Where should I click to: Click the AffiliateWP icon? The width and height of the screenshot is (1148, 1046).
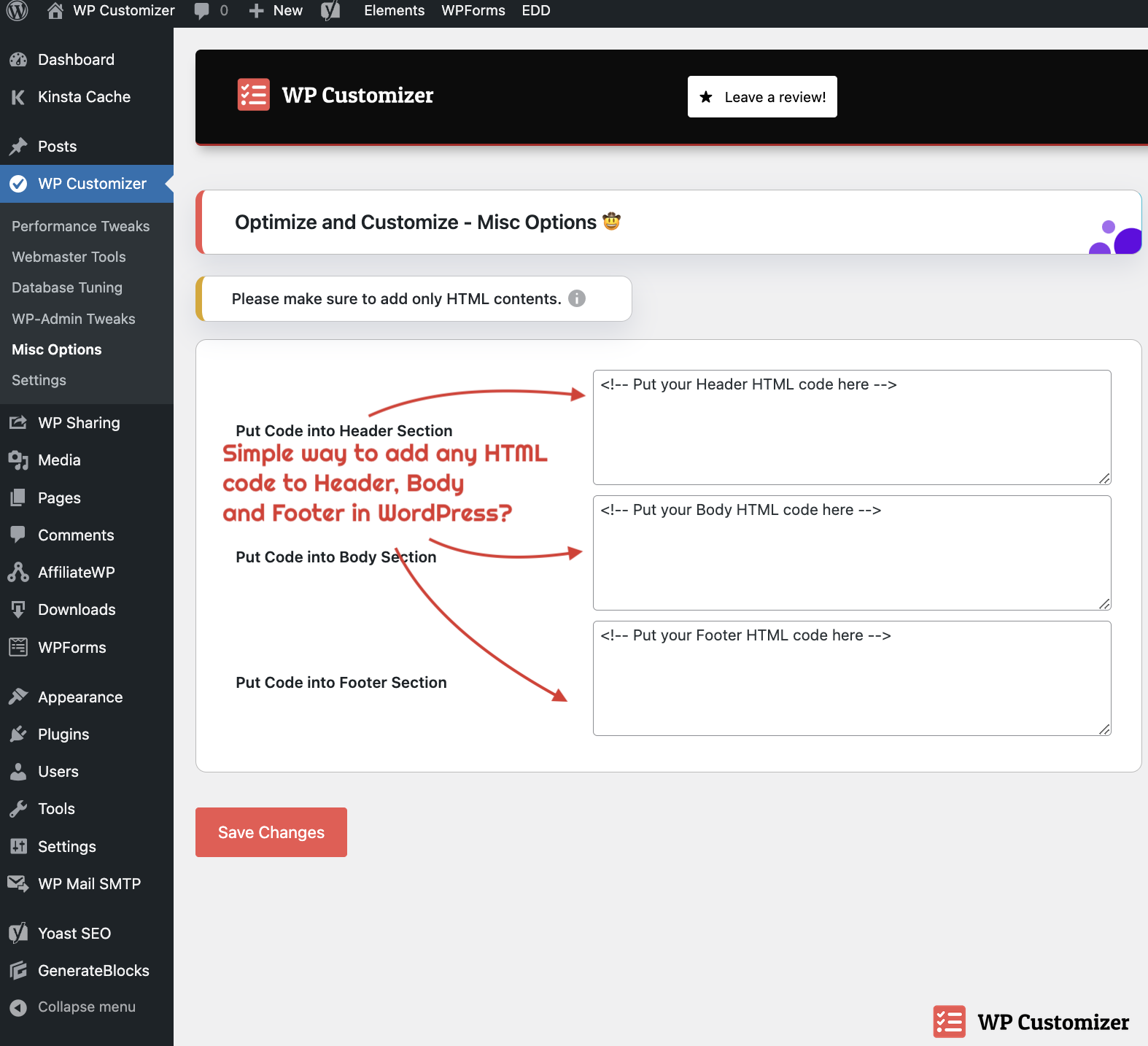(x=18, y=573)
